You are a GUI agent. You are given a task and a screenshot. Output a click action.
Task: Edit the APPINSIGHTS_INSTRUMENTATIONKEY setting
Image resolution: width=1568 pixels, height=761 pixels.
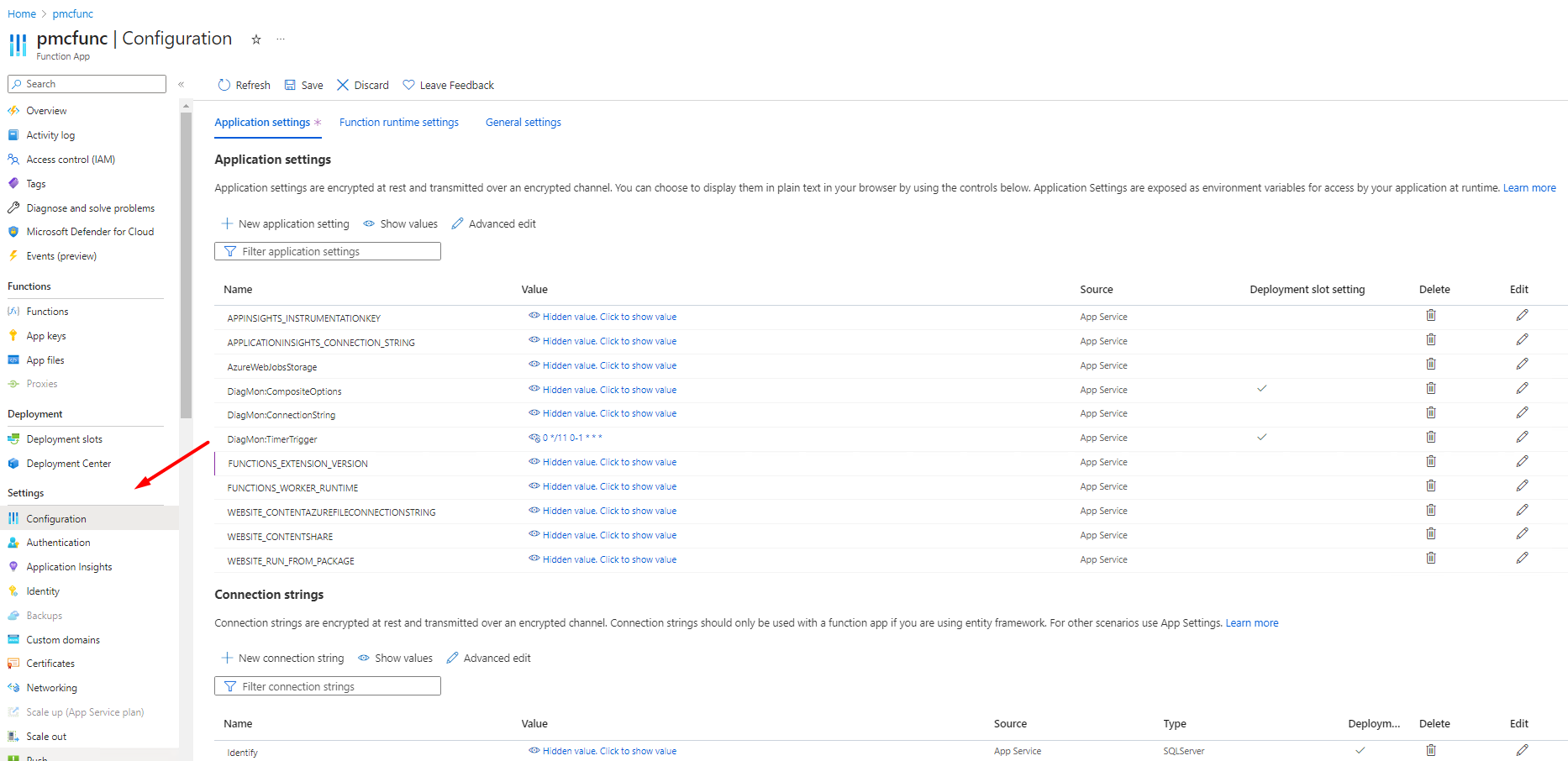pos(1522,316)
